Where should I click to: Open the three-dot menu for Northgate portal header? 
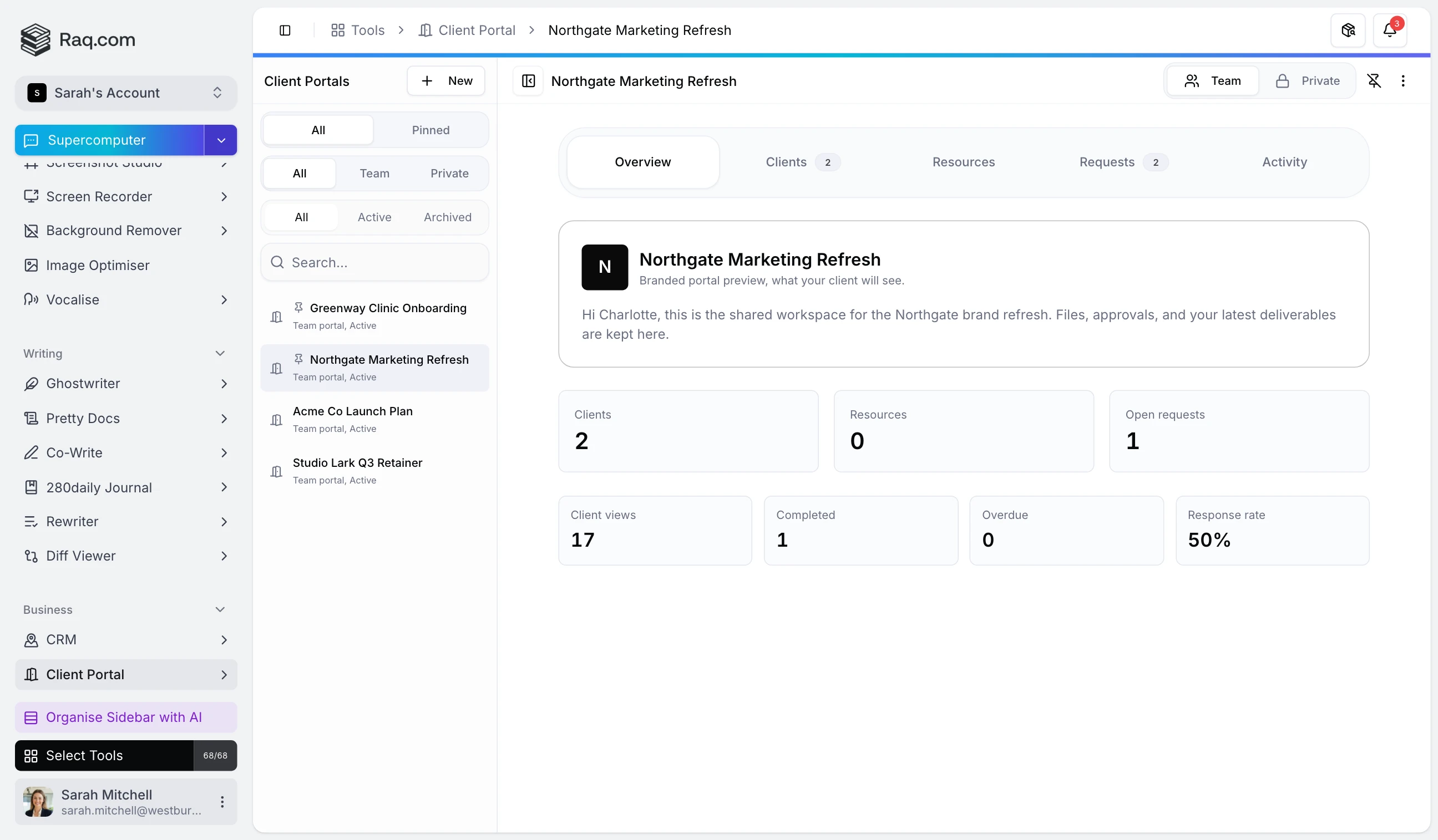pyautogui.click(x=1402, y=81)
